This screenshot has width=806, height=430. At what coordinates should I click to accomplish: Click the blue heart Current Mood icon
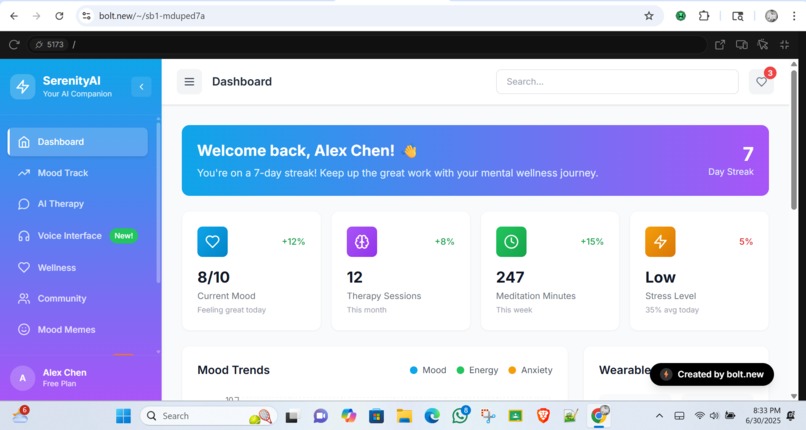212,241
